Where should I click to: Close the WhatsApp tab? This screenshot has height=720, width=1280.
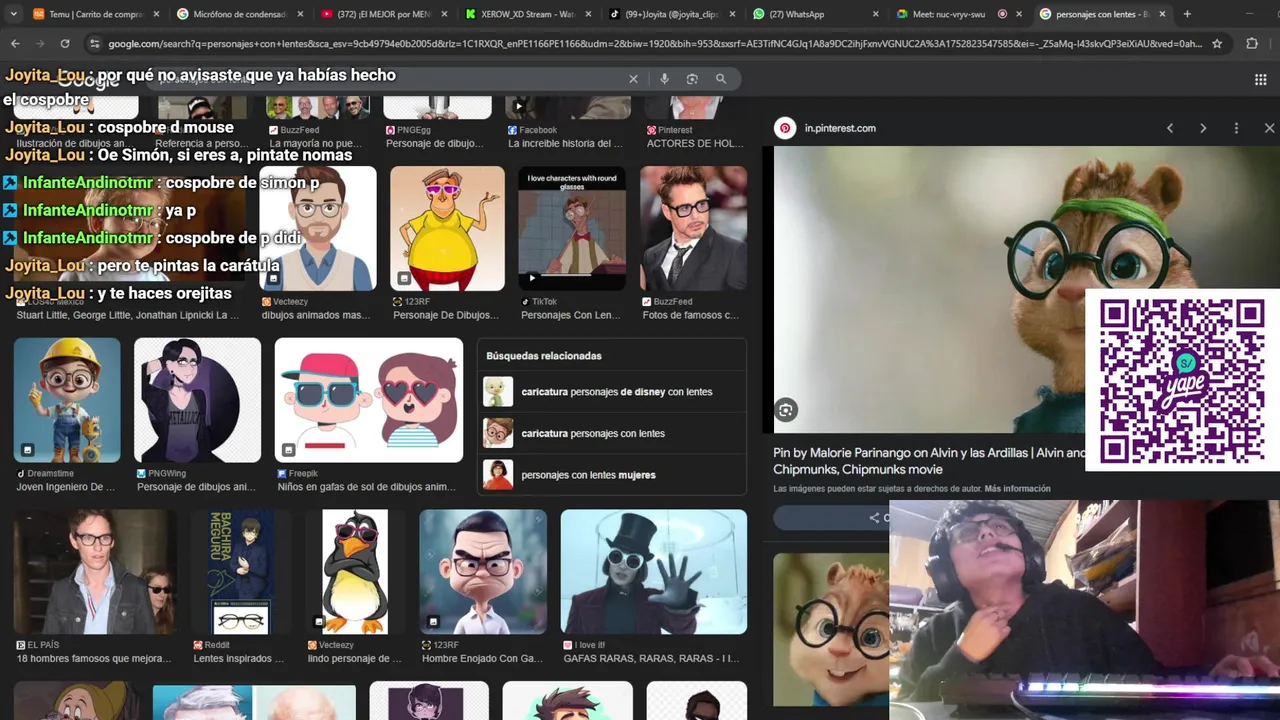pyautogui.click(x=876, y=14)
